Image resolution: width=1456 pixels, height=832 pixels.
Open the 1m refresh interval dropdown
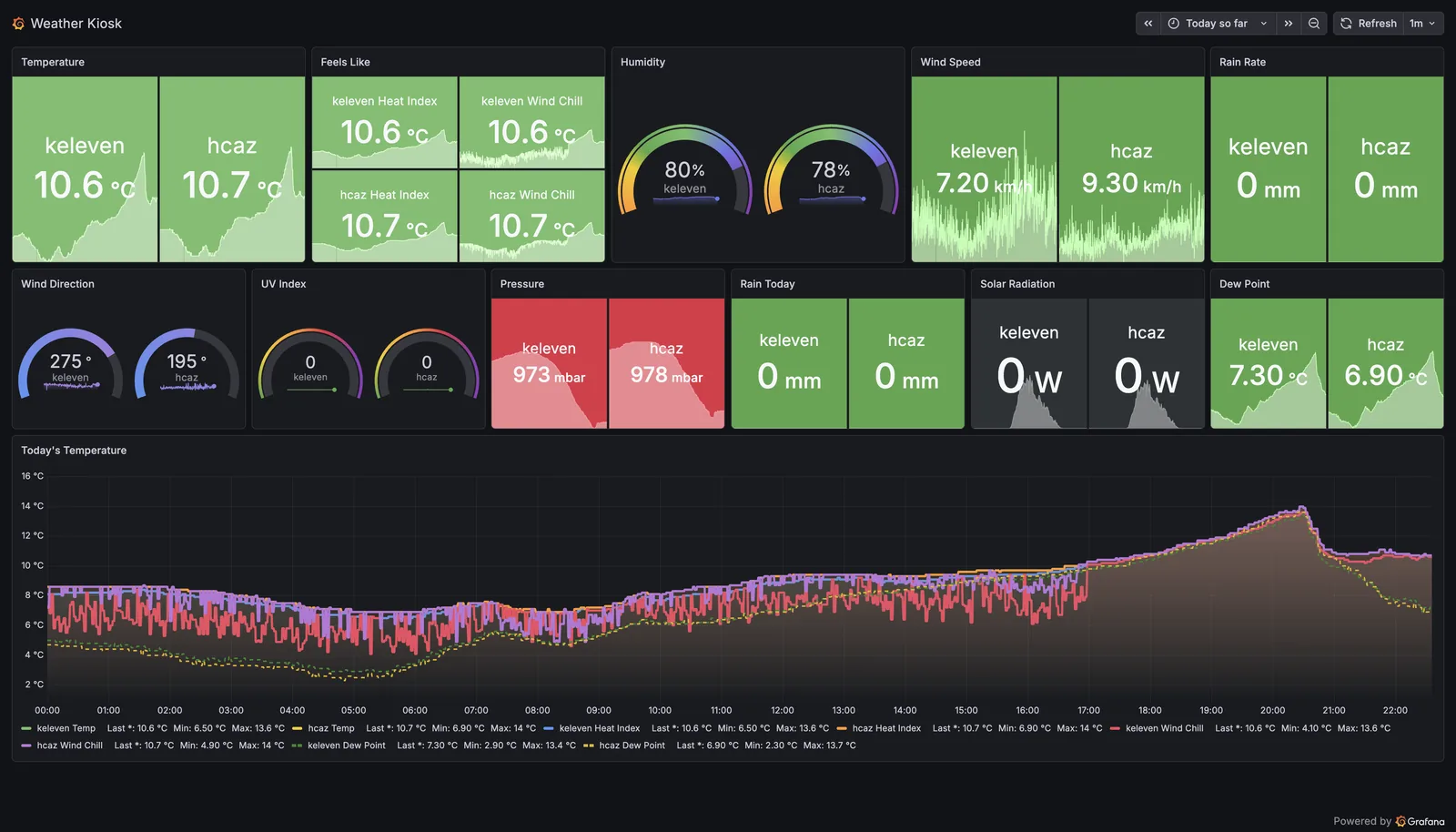tap(1422, 24)
